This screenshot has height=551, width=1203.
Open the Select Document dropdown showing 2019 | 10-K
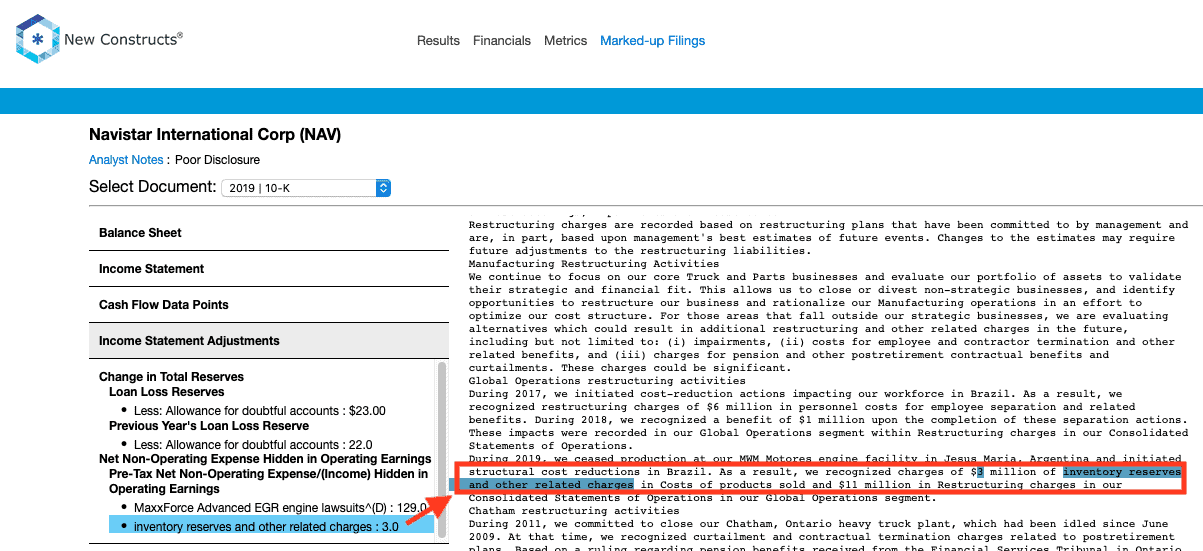point(306,188)
